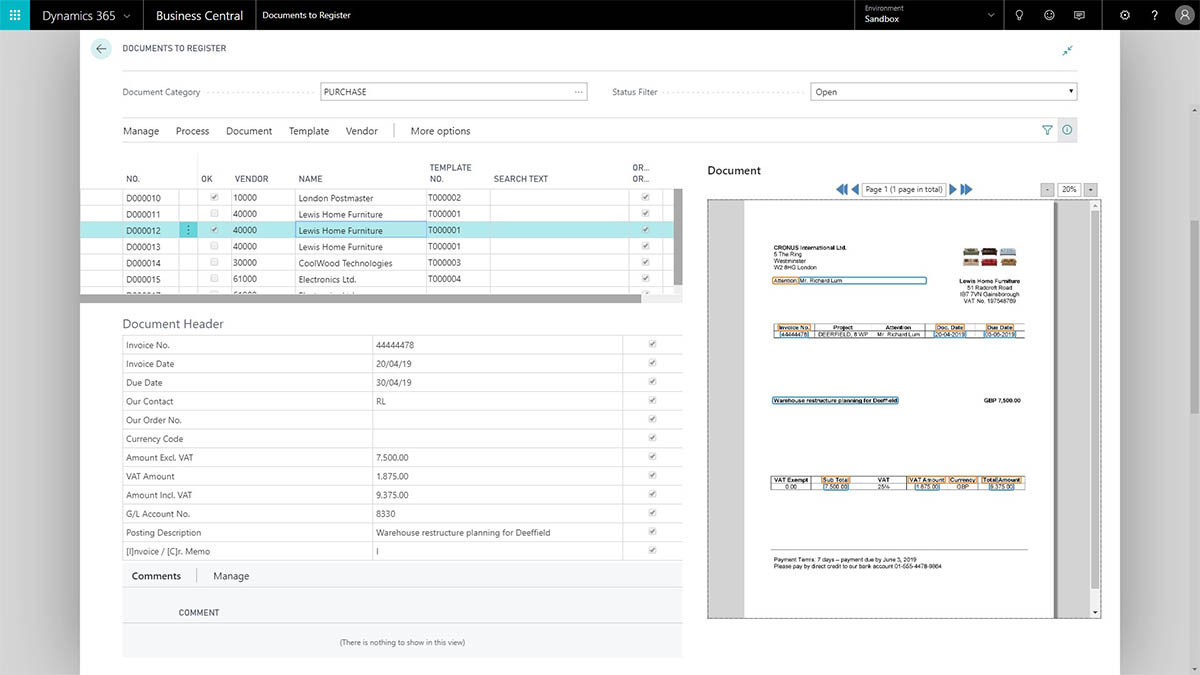Image resolution: width=1200 pixels, height=675 pixels.
Task: Show the information icon panel
Action: 1067,130
